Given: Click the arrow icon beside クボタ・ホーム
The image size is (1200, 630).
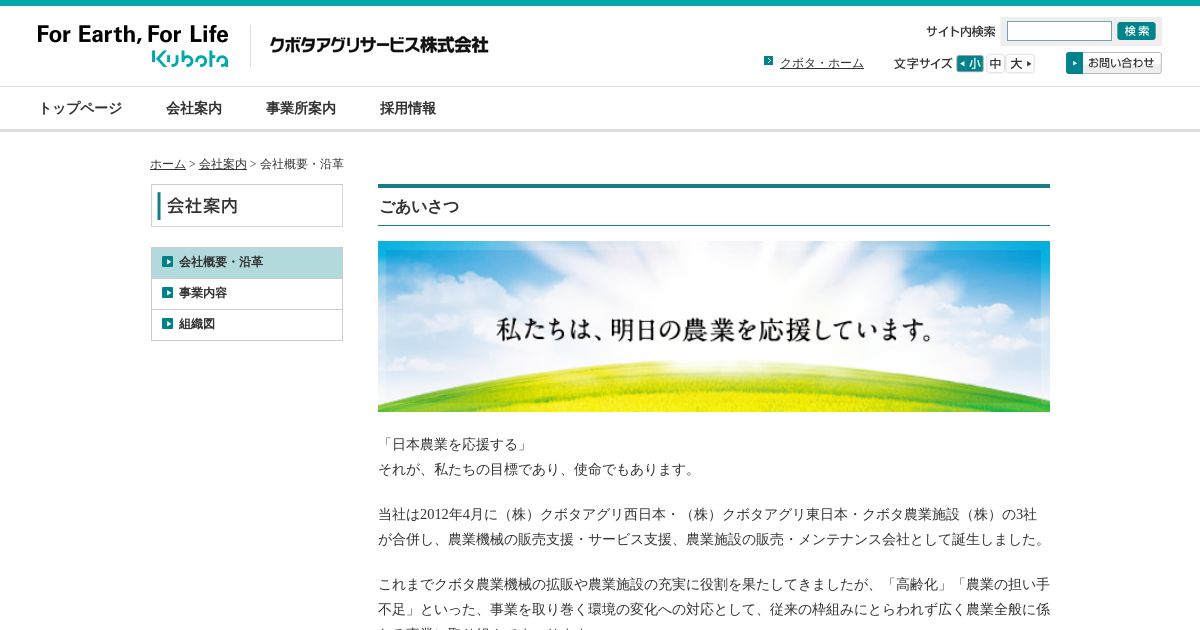Looking at the screenshot, I should pos(768,61).
